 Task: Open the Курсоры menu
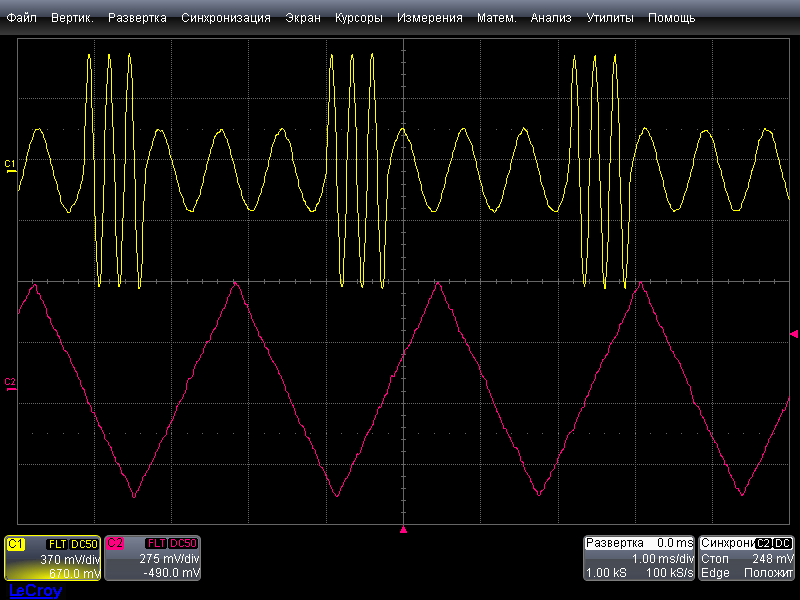pos(358,18)
